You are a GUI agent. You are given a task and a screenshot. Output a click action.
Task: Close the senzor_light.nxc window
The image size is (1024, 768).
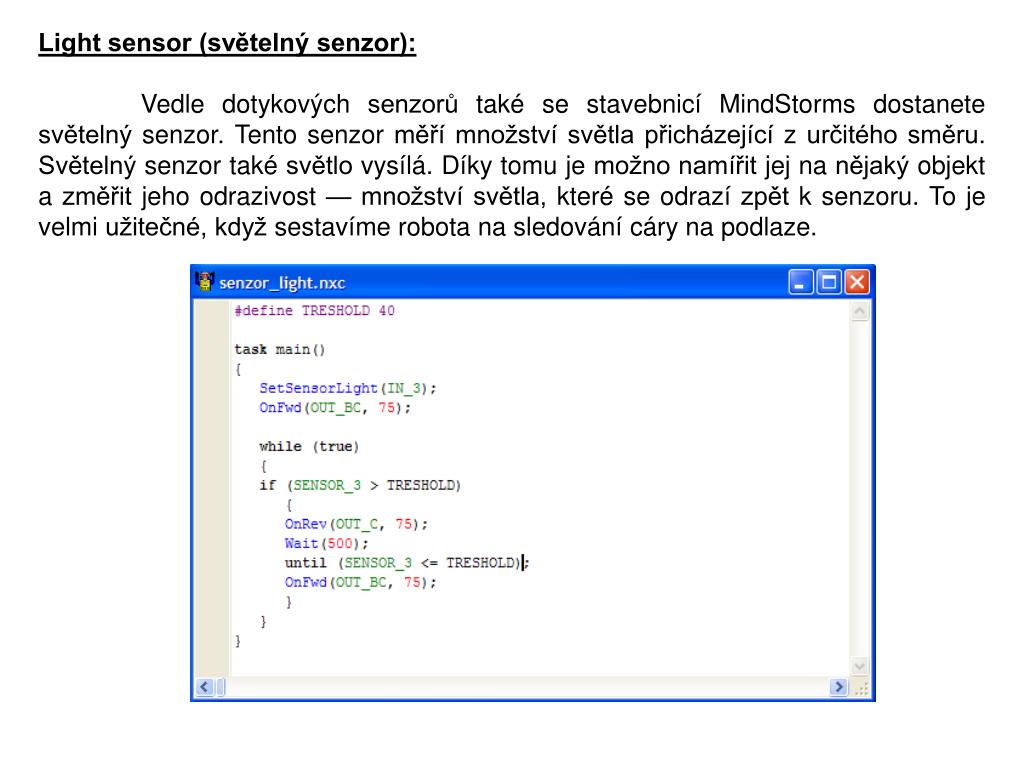point(857,282)
